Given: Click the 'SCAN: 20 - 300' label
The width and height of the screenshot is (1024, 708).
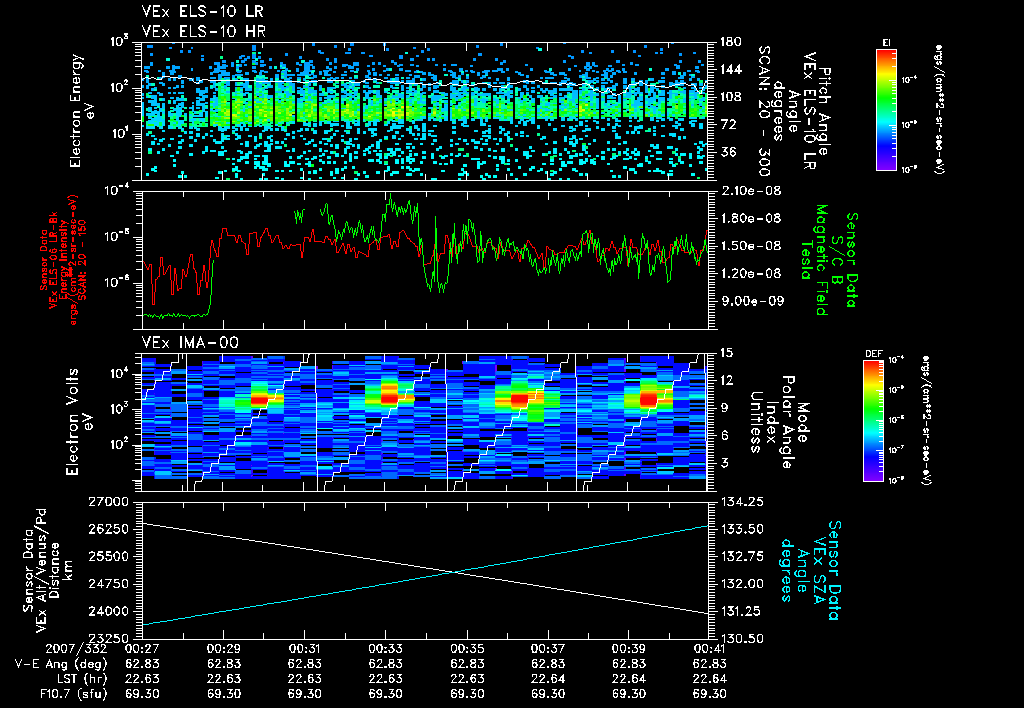Looking at the screenshot, I should tap(763, 111).
